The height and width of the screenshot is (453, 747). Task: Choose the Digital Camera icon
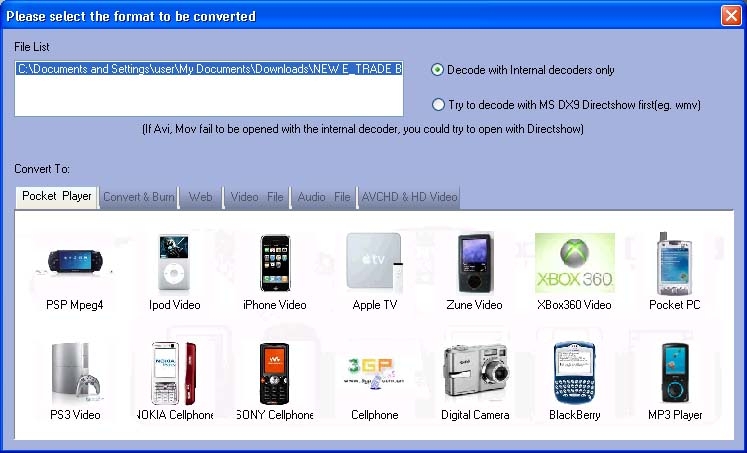click(x=475, y=372)
